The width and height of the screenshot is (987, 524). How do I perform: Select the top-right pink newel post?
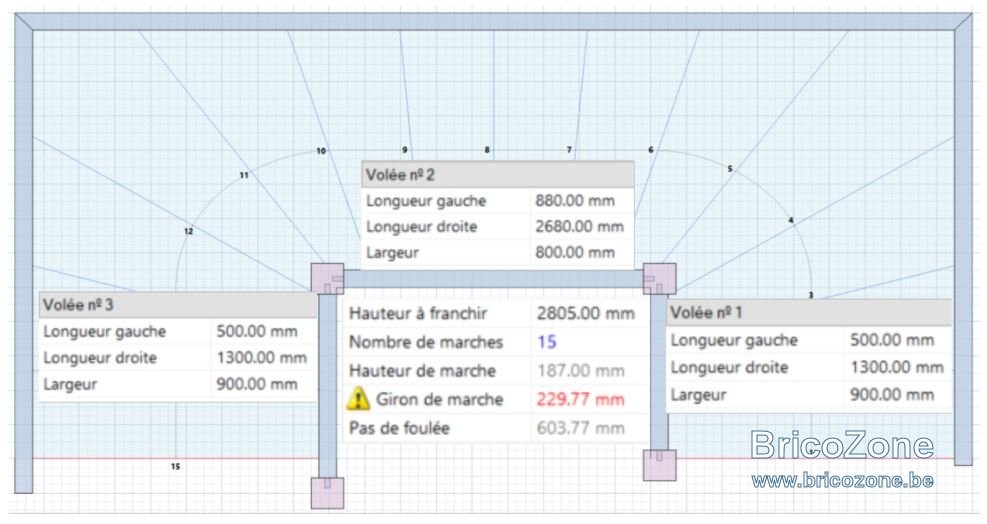click(660, 279)
